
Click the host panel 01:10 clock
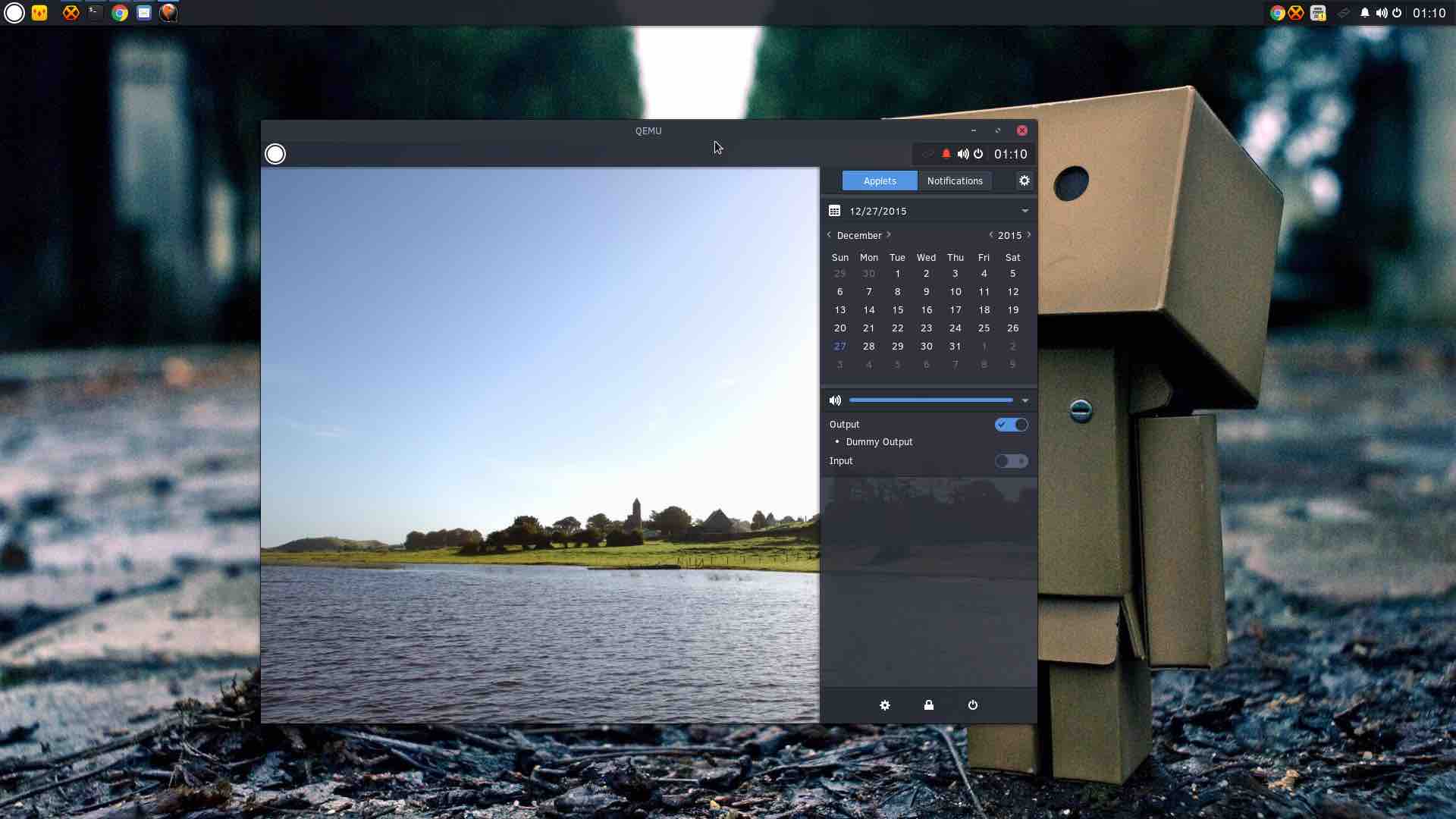(x=1429, y=13)
